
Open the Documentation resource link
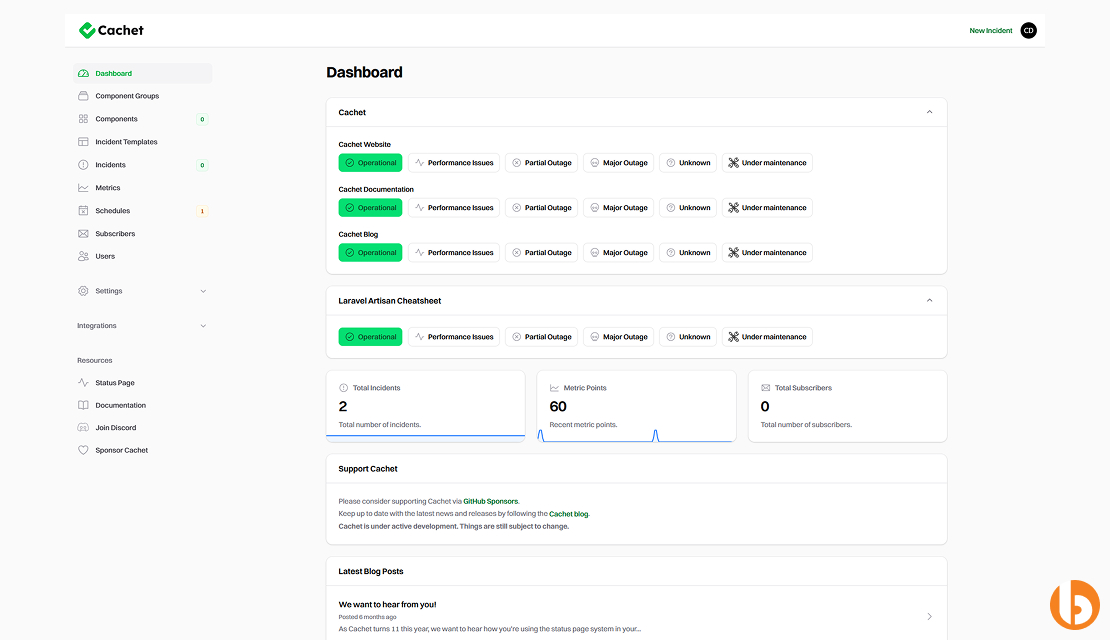pos(142,405)
